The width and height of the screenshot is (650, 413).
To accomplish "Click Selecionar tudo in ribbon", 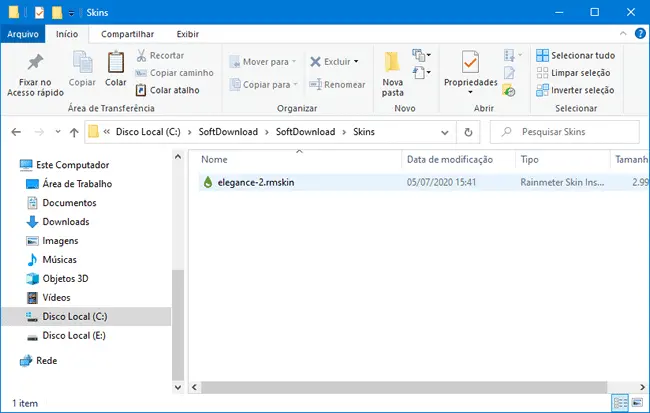I will 576,55.
